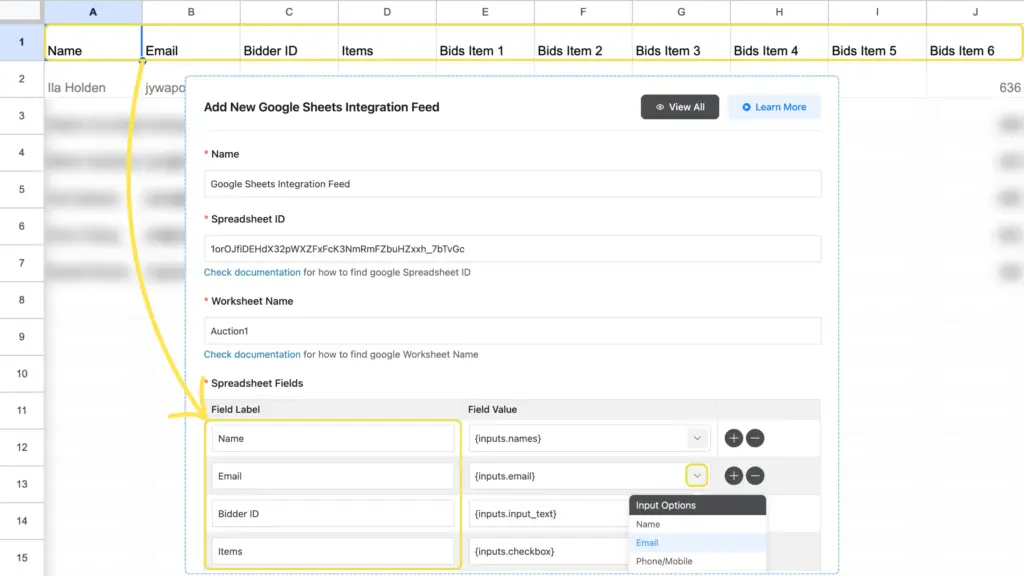
Task: Remove the Name field row
Action: [755, 438]
